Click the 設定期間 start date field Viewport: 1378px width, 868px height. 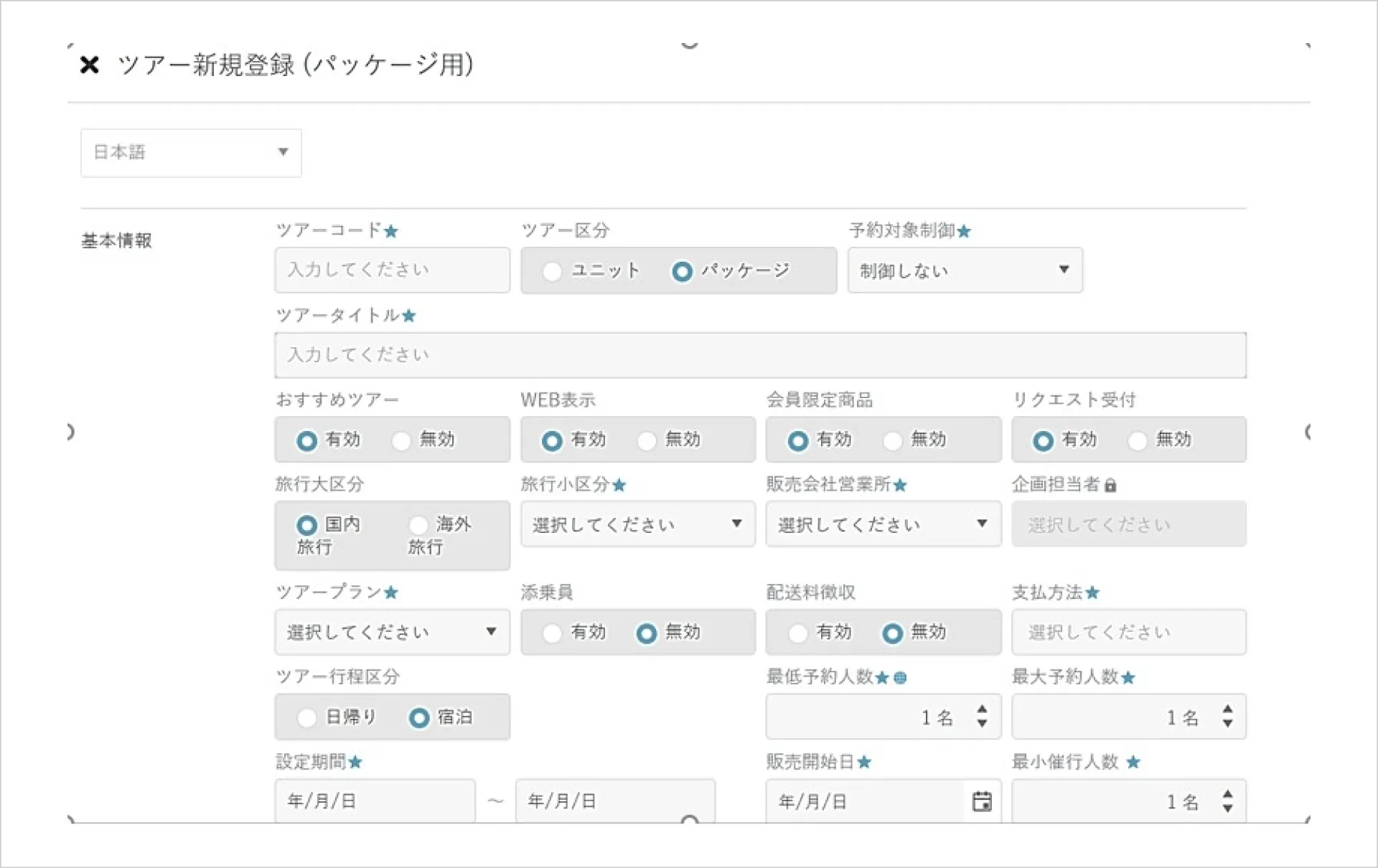click(375, 801)
